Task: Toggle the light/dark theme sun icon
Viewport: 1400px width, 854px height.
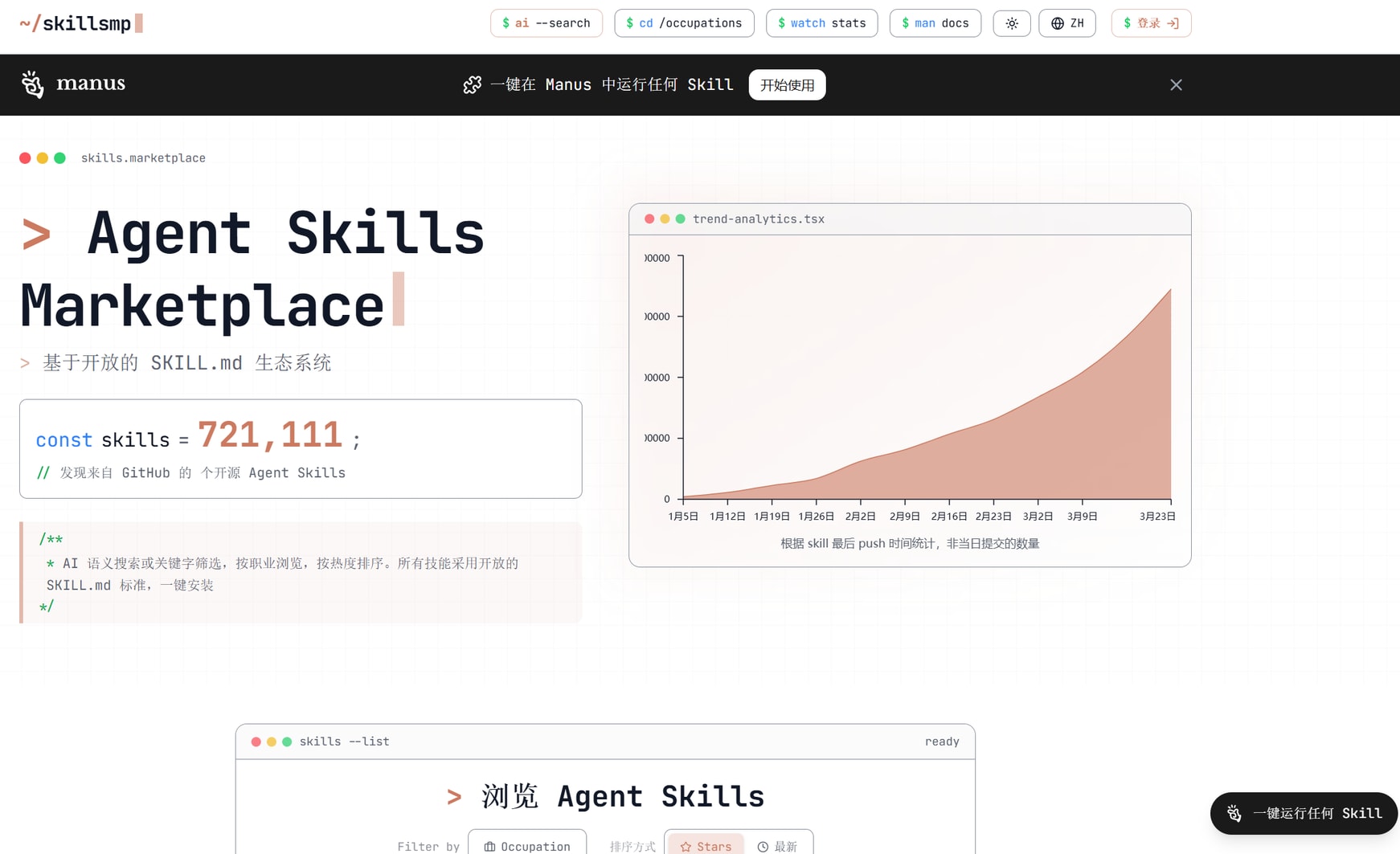Action: [x=1011, y=23]
